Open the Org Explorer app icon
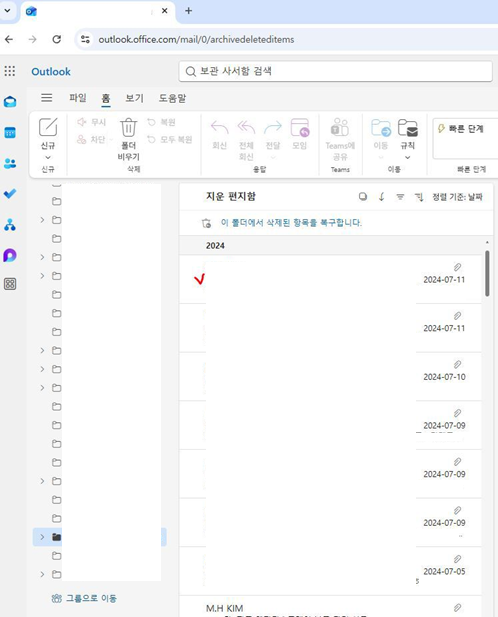 10,225
